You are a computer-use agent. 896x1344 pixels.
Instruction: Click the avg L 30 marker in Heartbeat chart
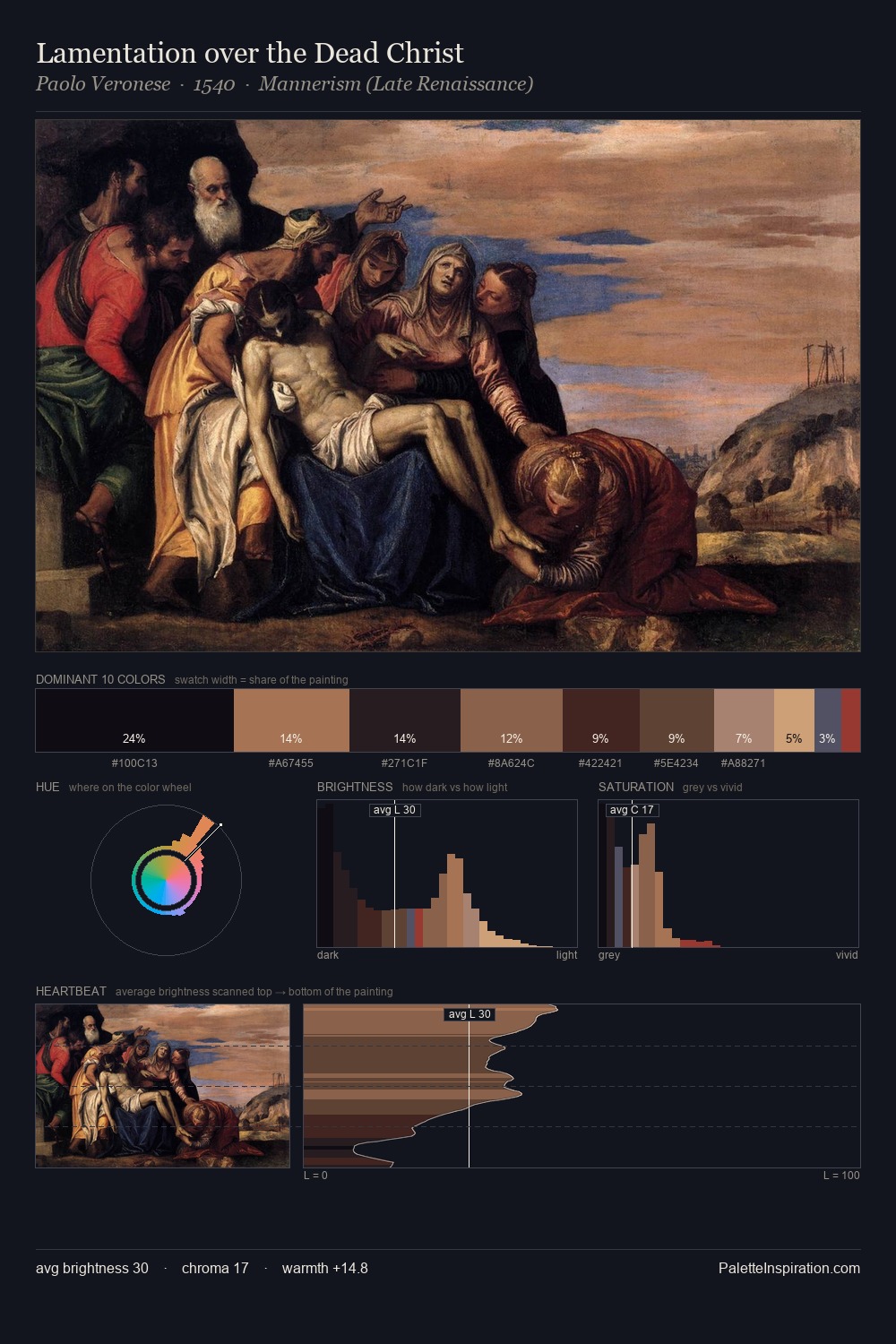tap(470, 1014)
